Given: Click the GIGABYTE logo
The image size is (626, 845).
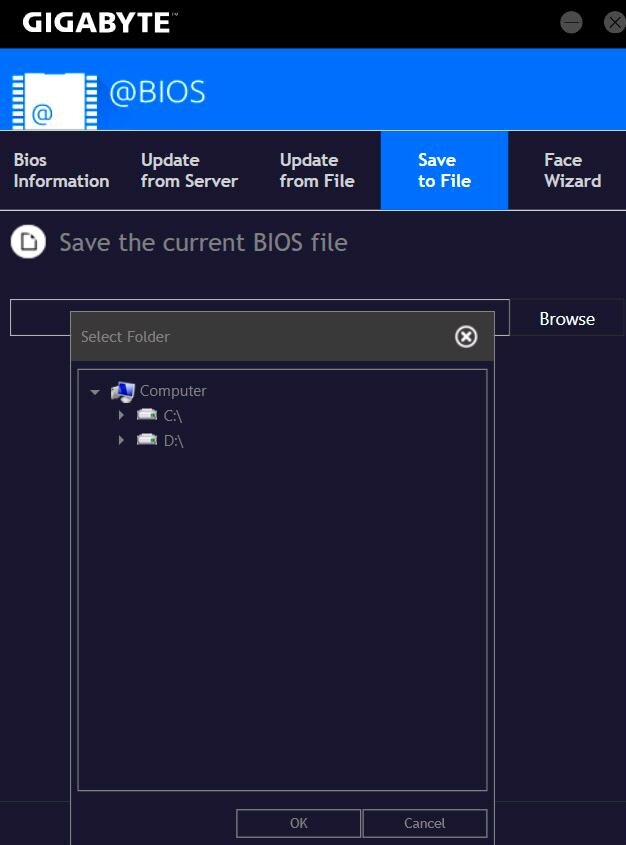Looking at the screenshot, I should click(x=100, y=23).
